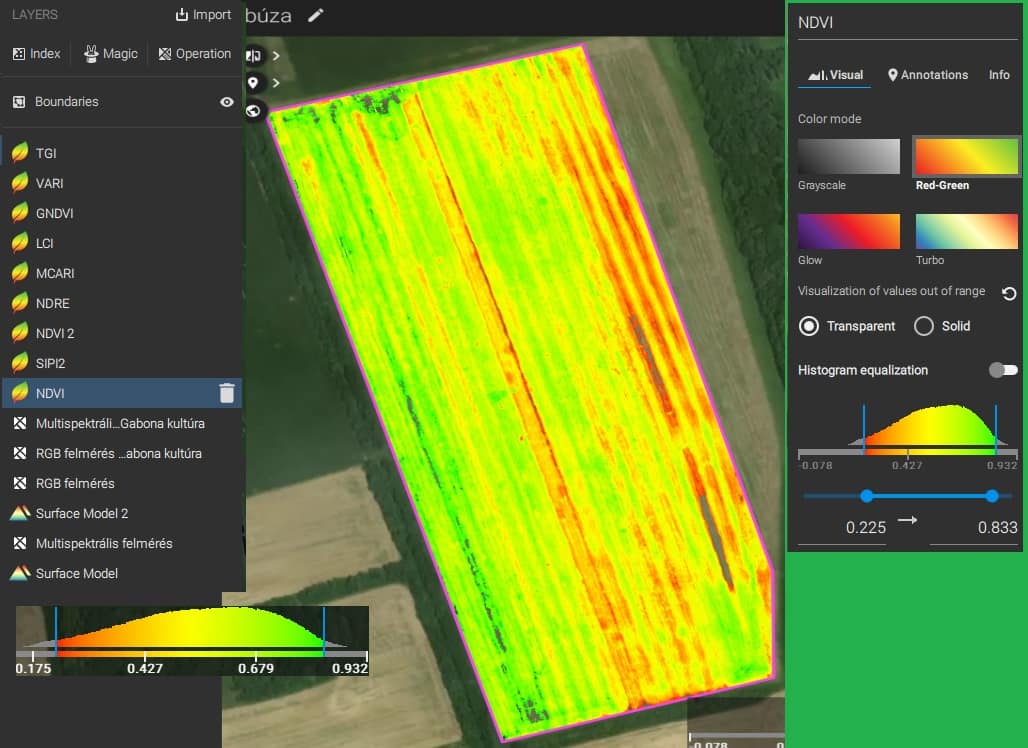Switch to the Info tab
The width and height of the screenshot is (1028, 748).
point(999,75)
